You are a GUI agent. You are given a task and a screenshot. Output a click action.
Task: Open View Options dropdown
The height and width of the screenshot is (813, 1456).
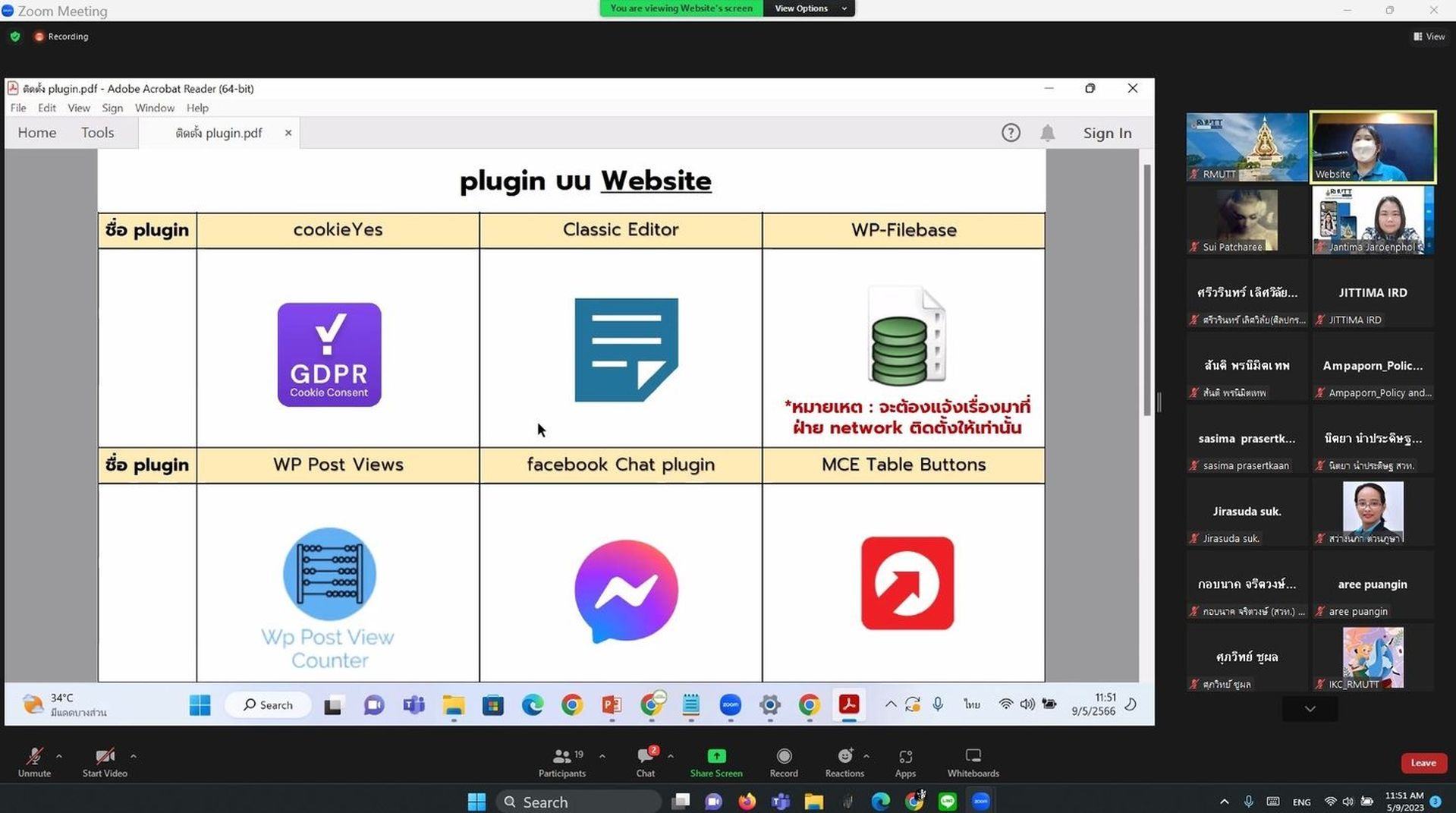(810, 8)
